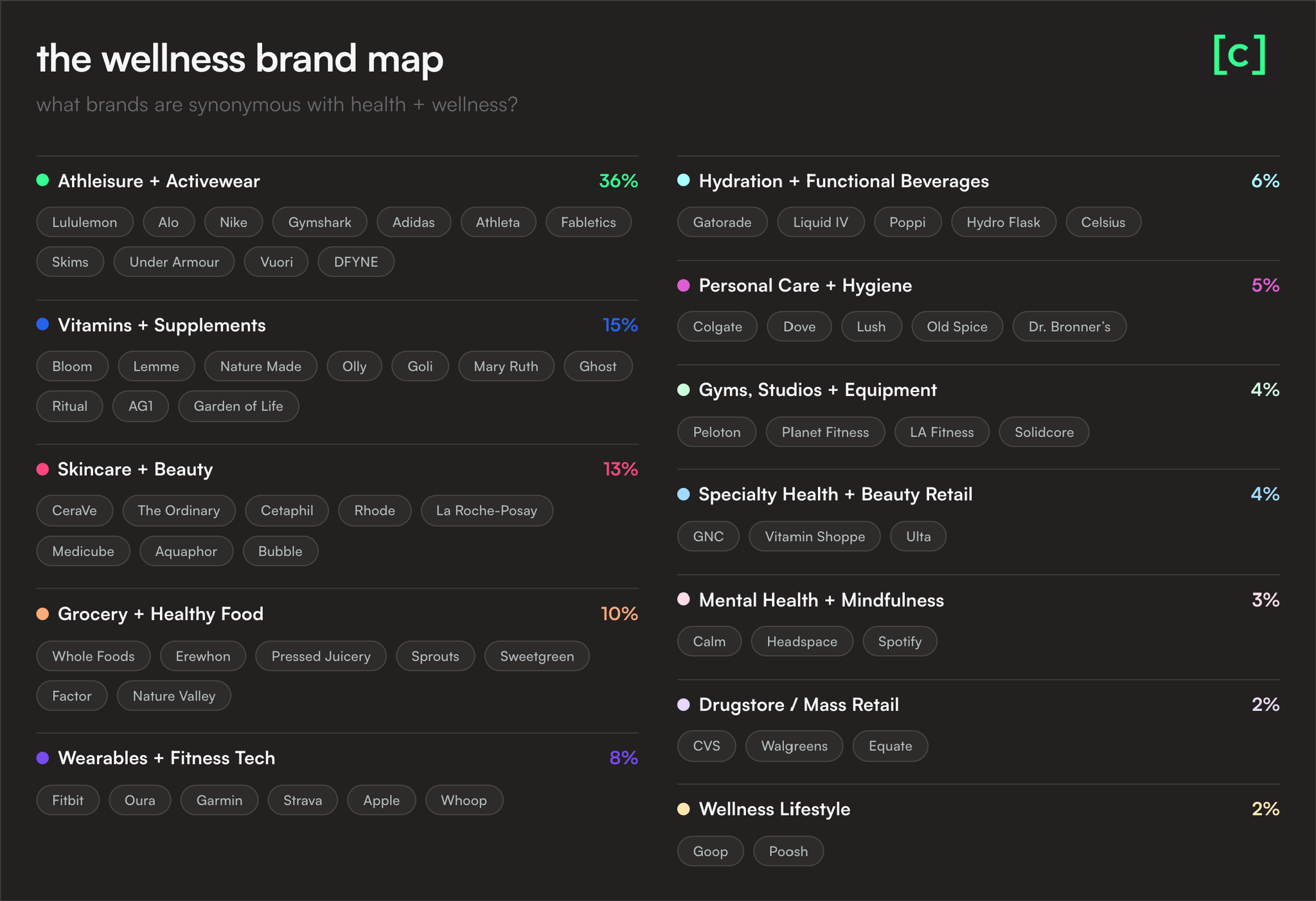
Task: Click the Grocery + Healthy Food heading
Action: click(161, 614)
